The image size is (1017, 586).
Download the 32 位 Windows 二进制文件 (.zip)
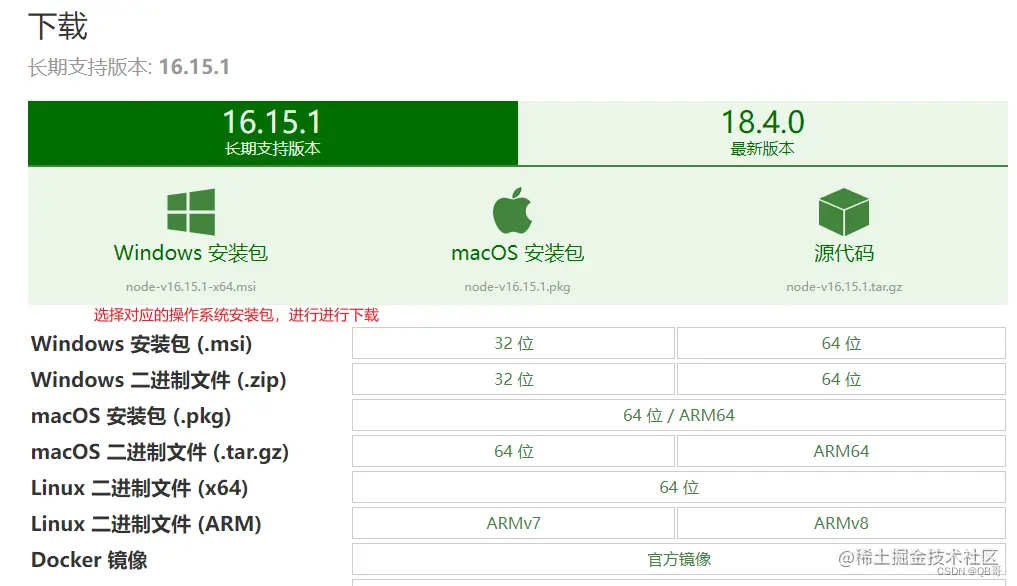[514, 379]
